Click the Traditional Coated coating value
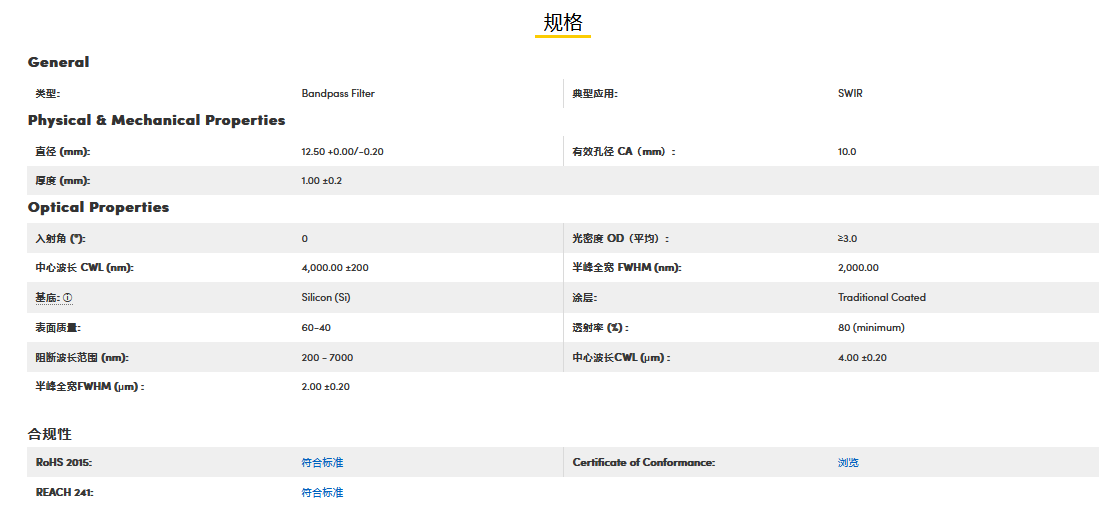 click(x=881, y=297)
